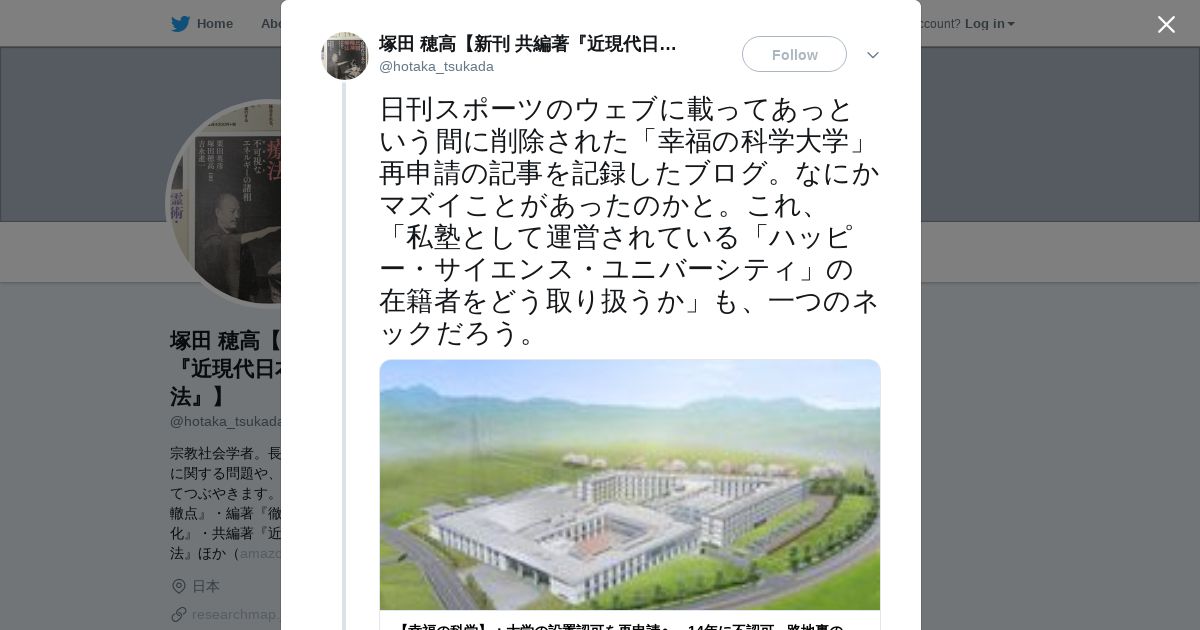The width and height of the screenshot is (1200, 630).
Task: Open the researchmap profile link
Action: pos(236,614)
